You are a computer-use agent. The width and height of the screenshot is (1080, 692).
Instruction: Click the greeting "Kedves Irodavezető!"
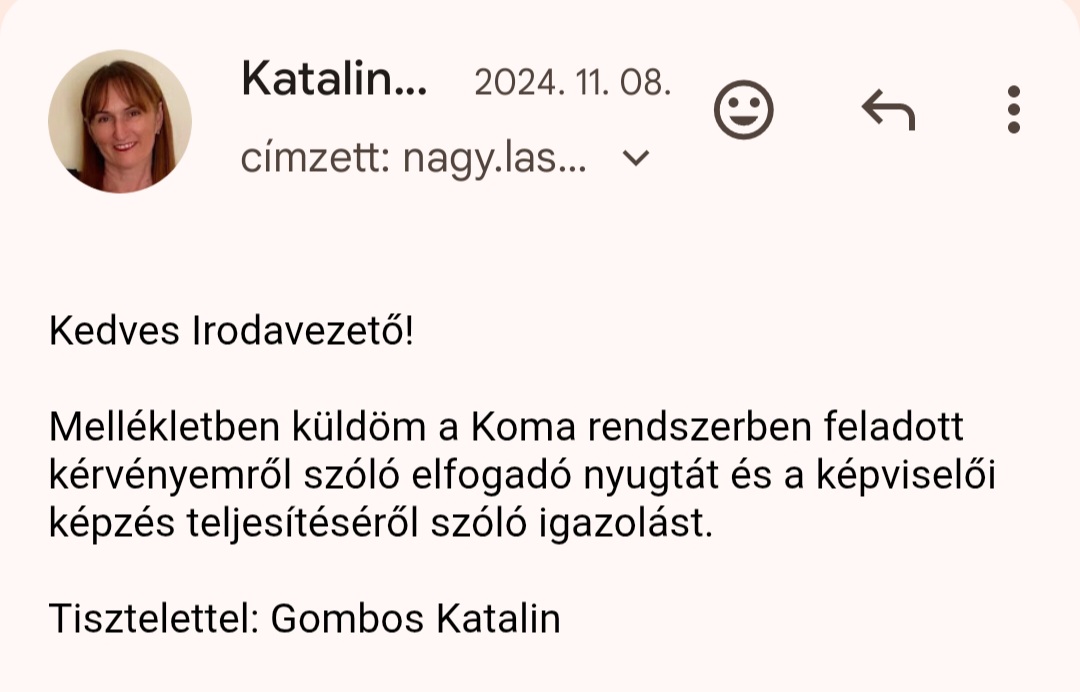(x=231, y=331)
